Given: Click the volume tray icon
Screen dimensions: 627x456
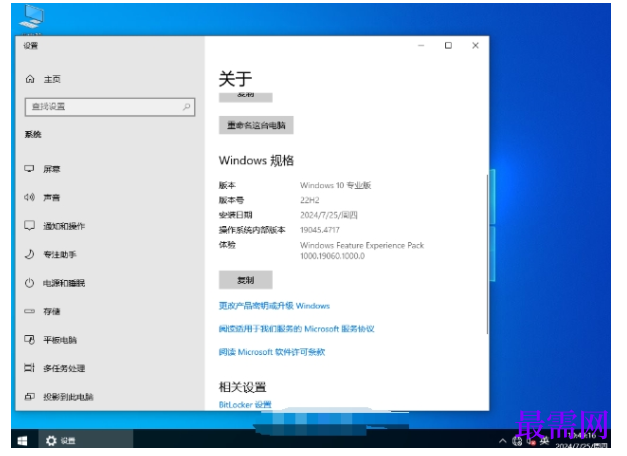Looking at the screenshot, I should coord(531,441).
